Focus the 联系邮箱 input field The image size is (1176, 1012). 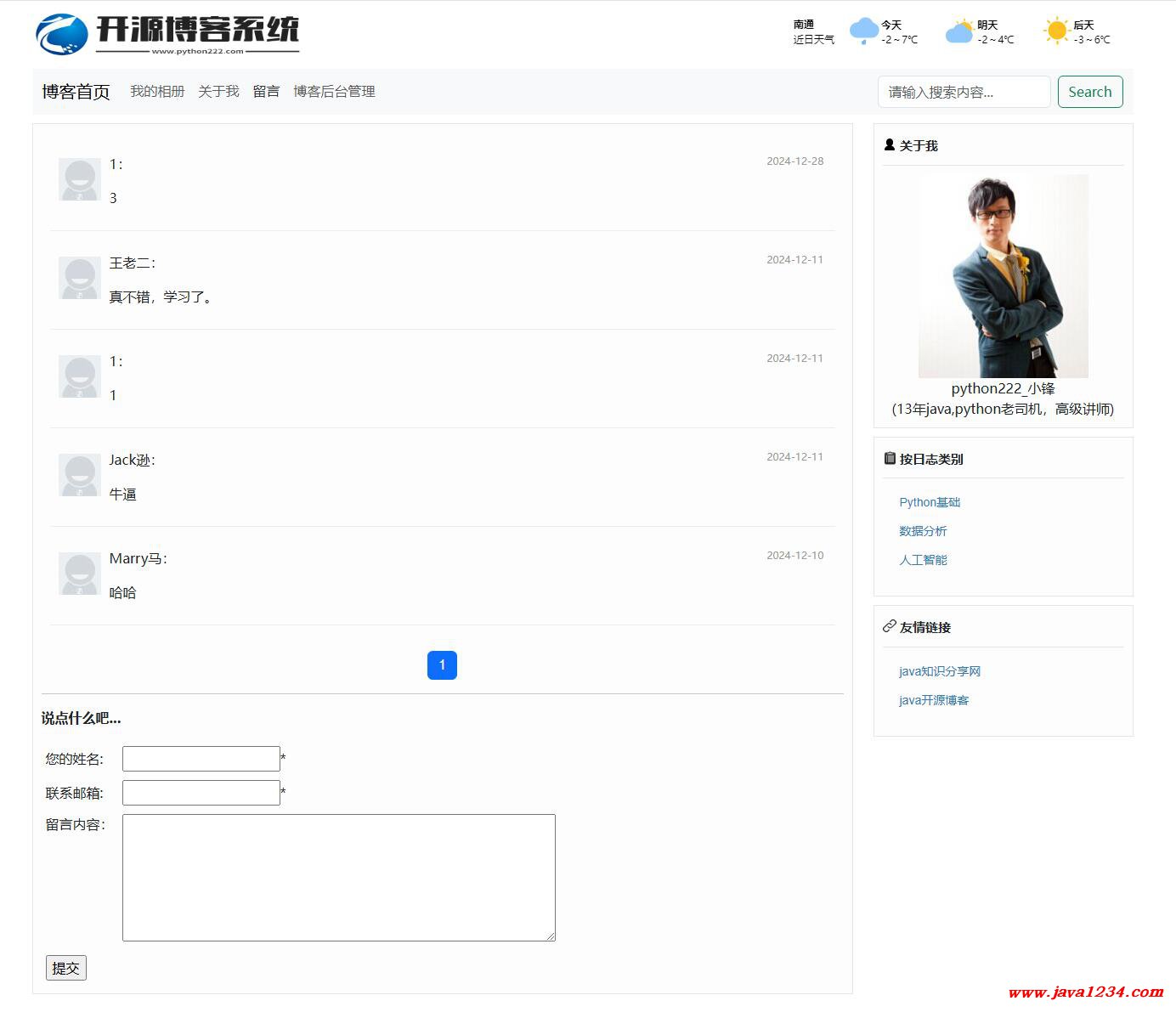[x=201, y=793]
